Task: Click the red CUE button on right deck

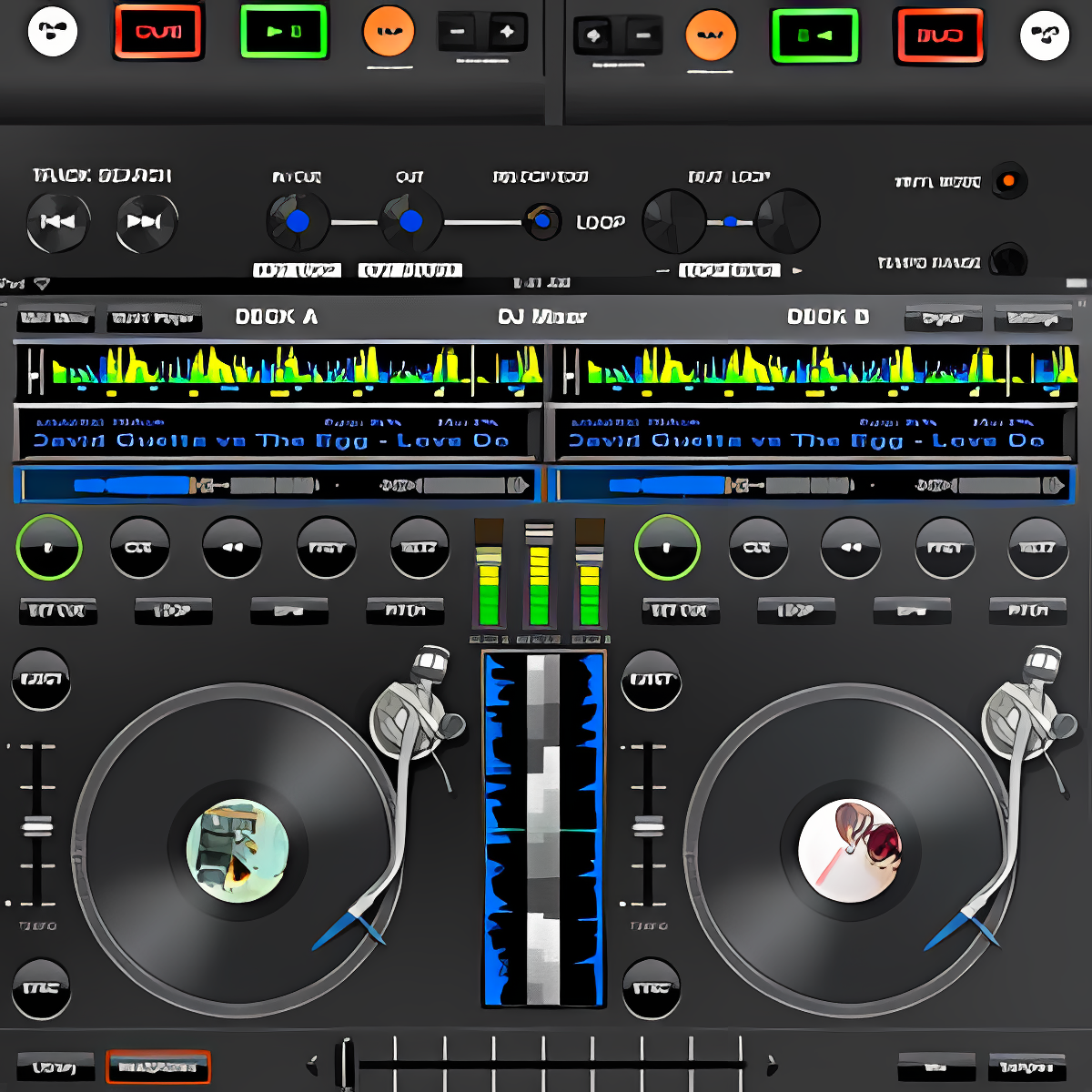Action: pyautogui.click(x=939, y=35)
